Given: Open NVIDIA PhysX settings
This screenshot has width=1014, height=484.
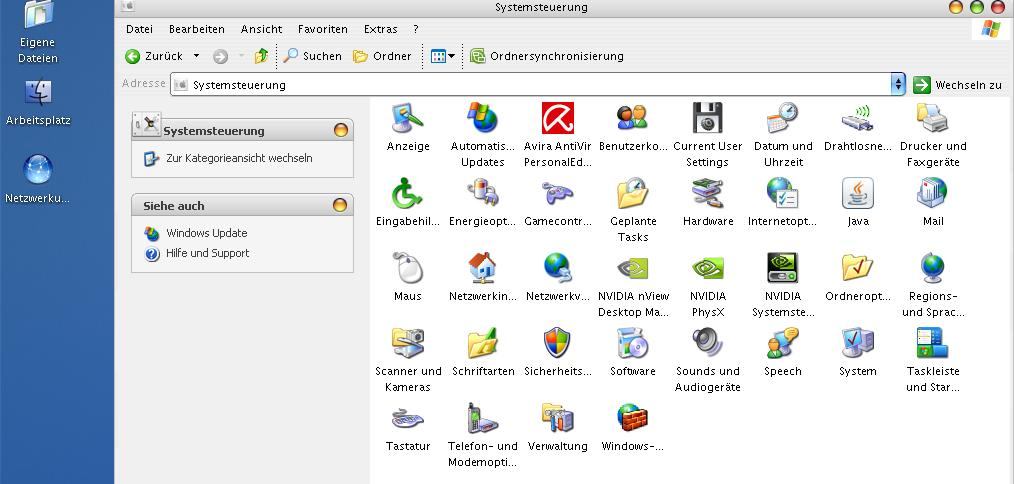Looking at the screenshot, I should [707, 269].
